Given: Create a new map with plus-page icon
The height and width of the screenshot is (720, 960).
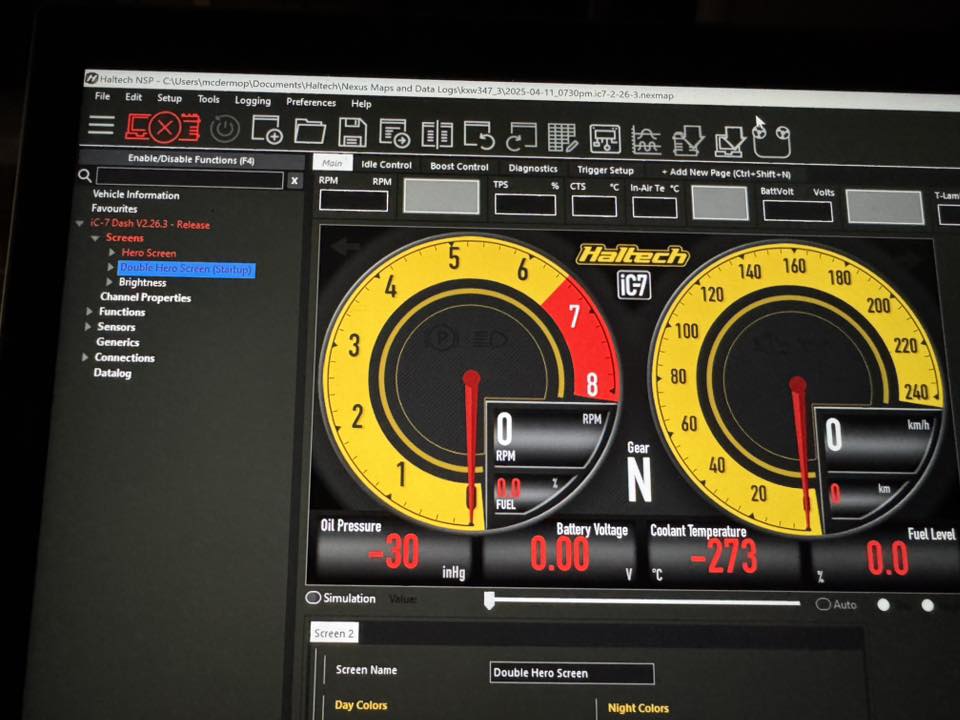Looking at the screenshot, I should tap(267, 130).
